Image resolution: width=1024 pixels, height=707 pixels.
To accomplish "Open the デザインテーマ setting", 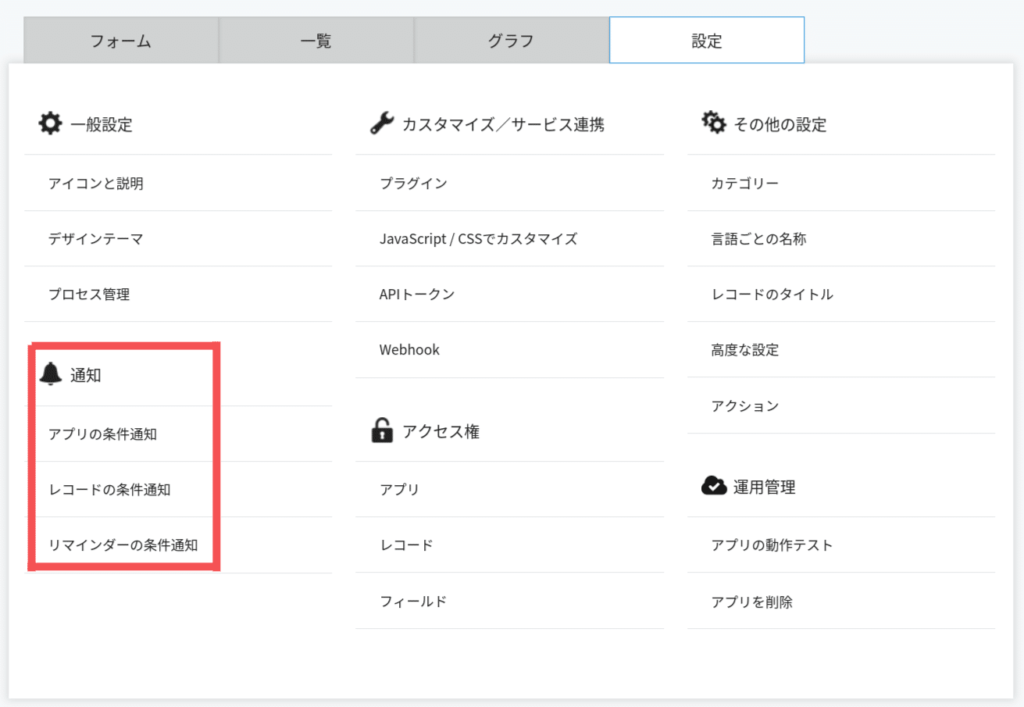I will [96, 239].
